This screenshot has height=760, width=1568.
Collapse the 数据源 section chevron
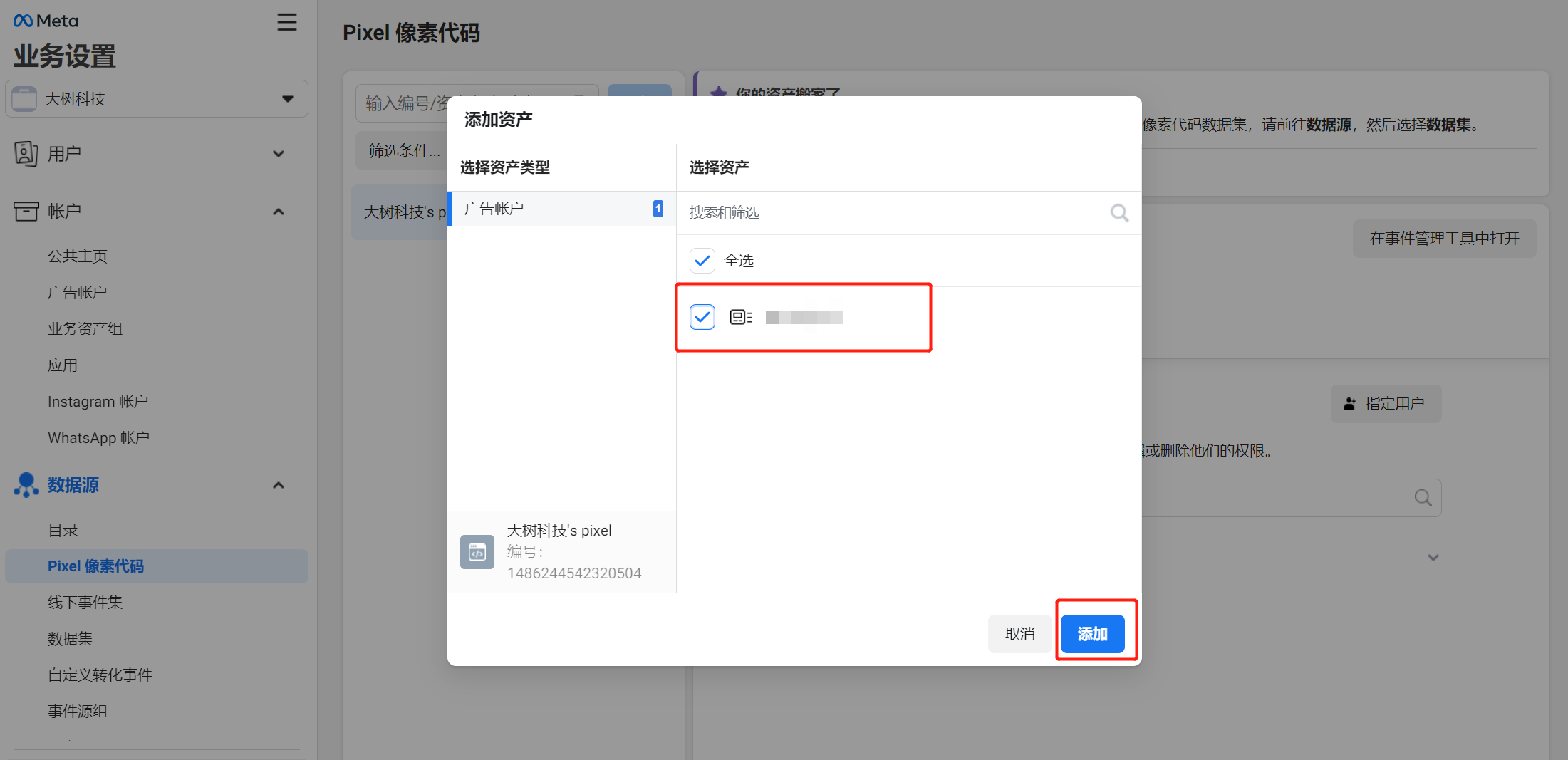coord(279,485)
